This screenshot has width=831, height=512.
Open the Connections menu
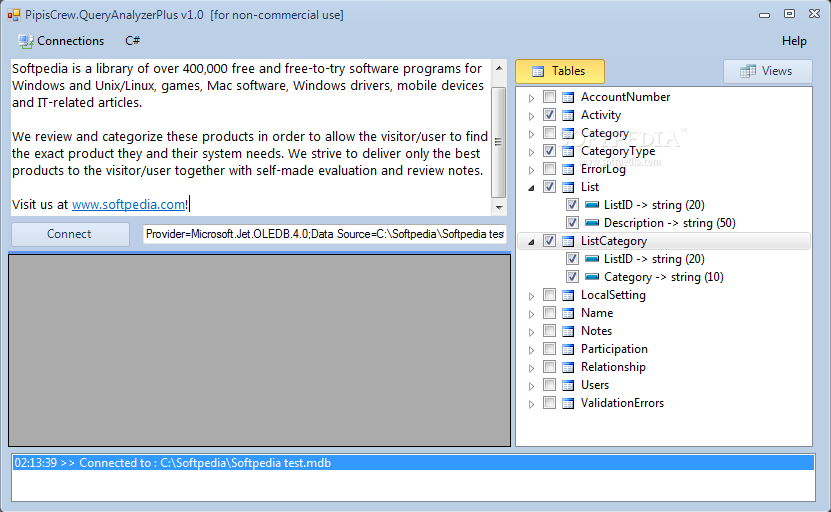coord(61,41)
